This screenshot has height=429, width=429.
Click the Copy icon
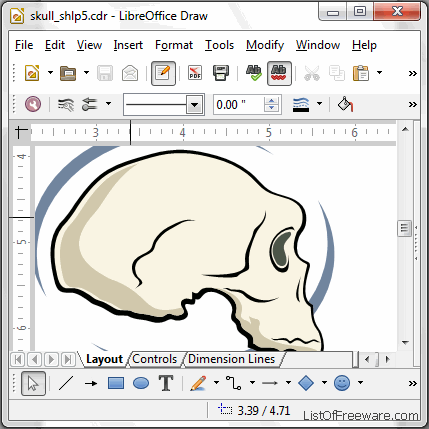click(337, 73)
